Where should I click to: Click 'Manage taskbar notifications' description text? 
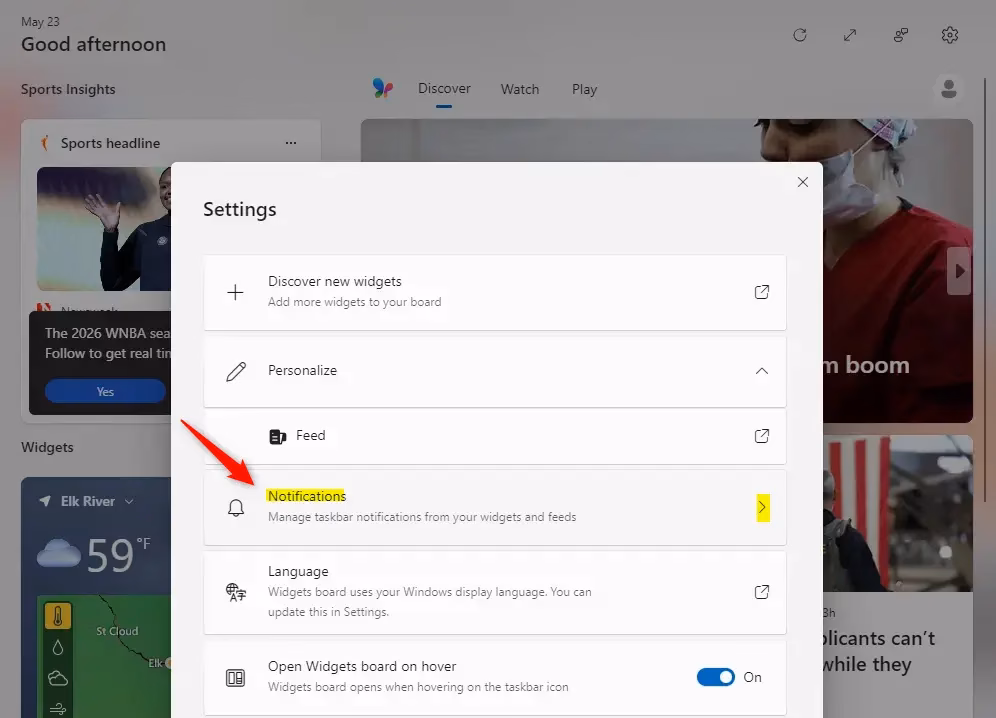click(422, 517)
